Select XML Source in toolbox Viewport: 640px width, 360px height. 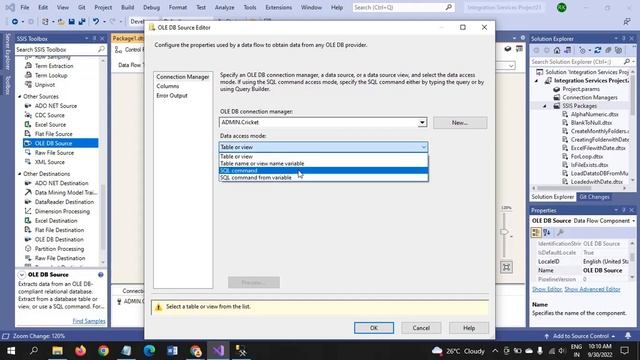(x=50, y=162)
